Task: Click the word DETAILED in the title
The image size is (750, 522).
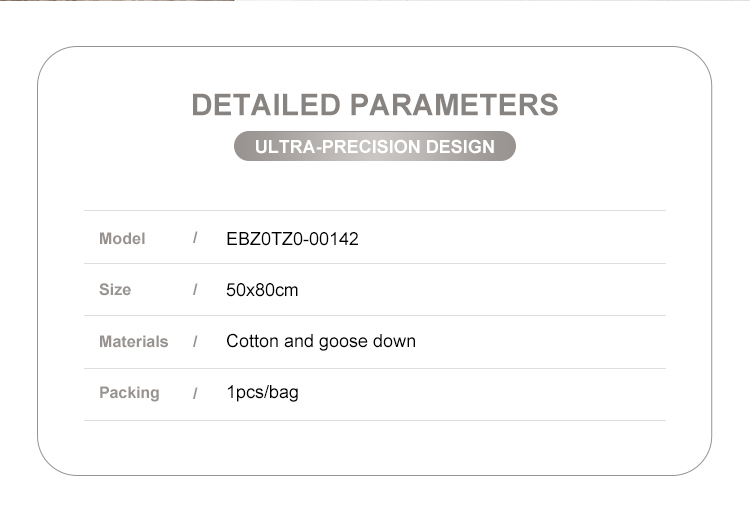Action: click(266, 104)
